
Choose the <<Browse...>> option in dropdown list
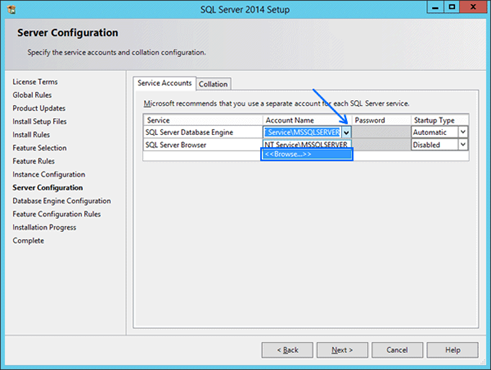click(307, 154)
